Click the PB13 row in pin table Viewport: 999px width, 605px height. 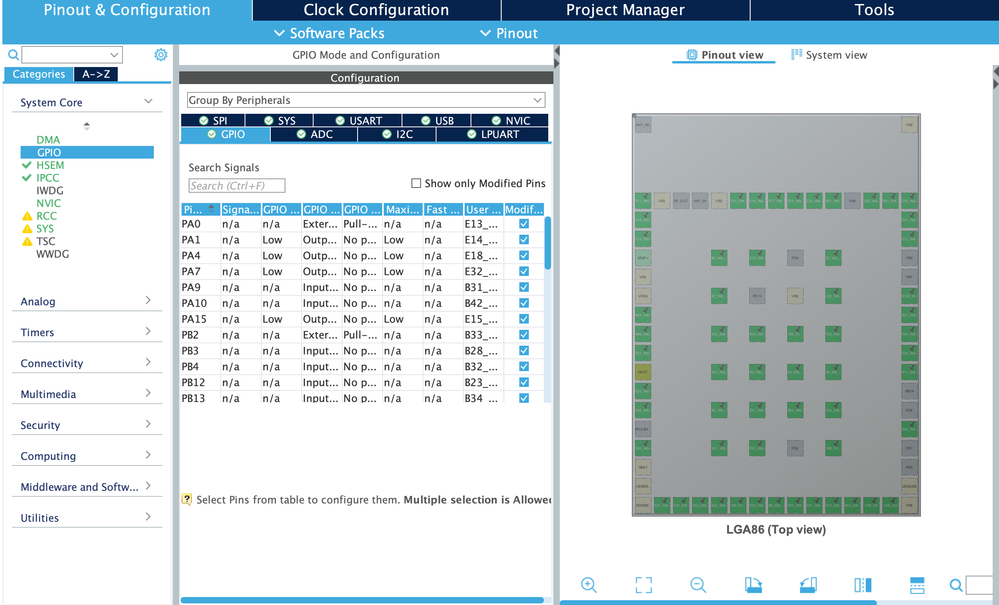pyautogui.click(x=363, y=397)
